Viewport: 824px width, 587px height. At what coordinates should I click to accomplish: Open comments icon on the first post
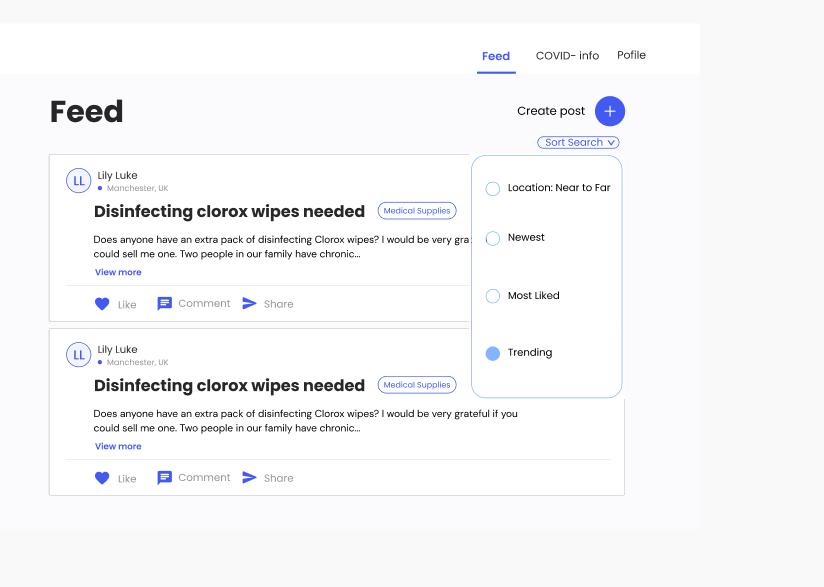click(x=164, y=304)
